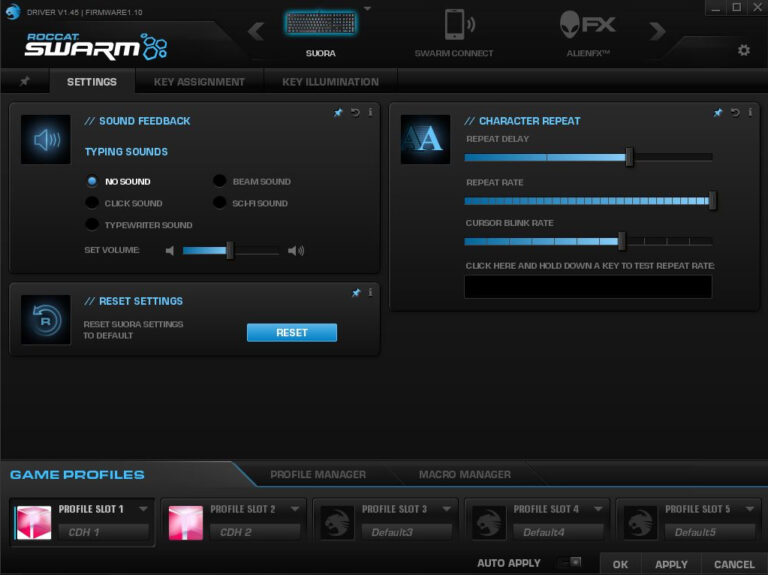Viewport: 768px width, 575px height.
Task: Open the Profile Manager tab
Action: pyautogui.click(x=318, y=475)
